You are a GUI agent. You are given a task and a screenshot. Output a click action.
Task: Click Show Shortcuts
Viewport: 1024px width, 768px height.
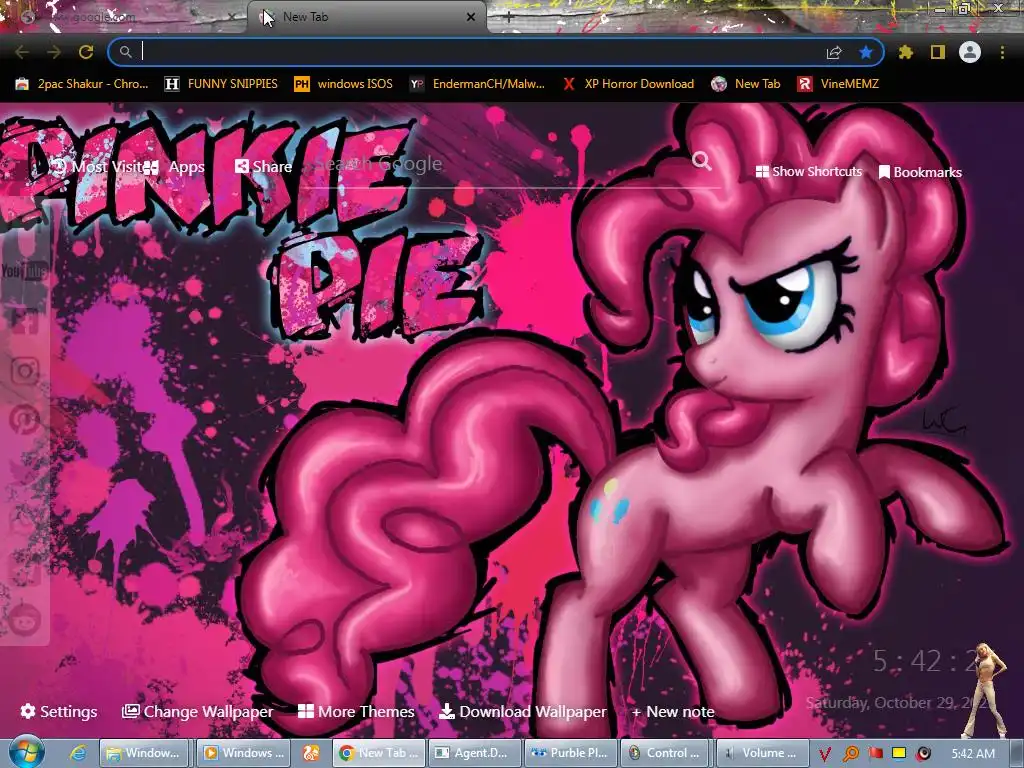pos(808,171)
